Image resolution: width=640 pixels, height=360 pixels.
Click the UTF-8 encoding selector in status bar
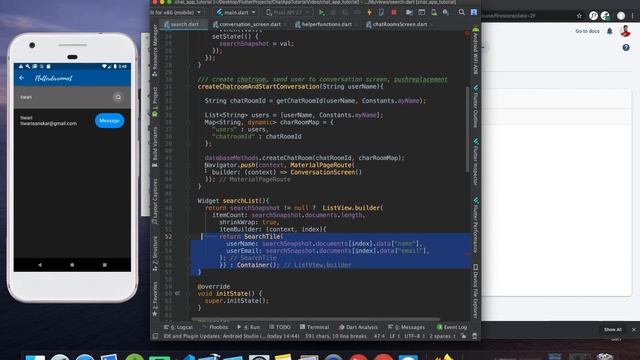[x=414, y=336]
